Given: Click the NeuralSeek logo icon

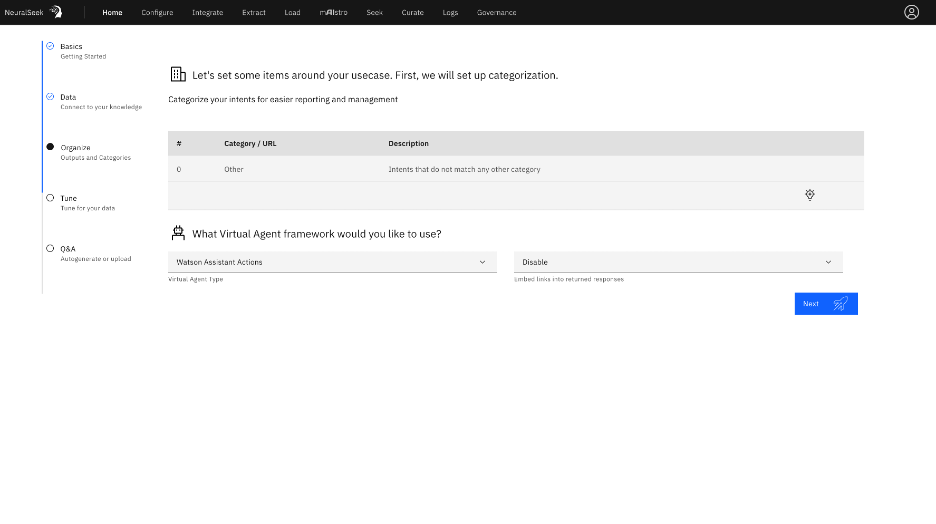Looking at the screenshot, I should coord(56,12).
